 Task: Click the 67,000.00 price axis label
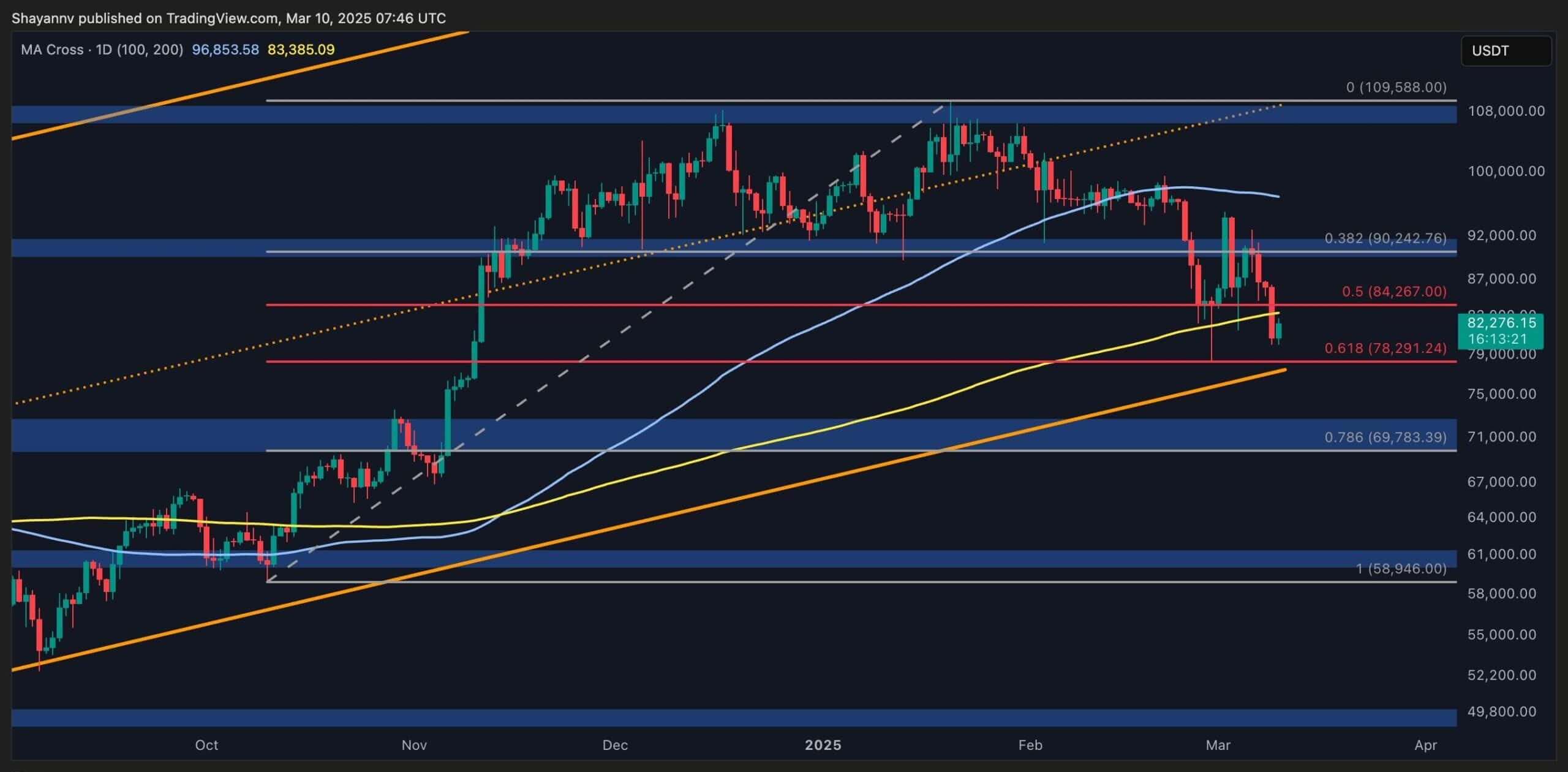pyautogui.click(x=1502, y=482)
